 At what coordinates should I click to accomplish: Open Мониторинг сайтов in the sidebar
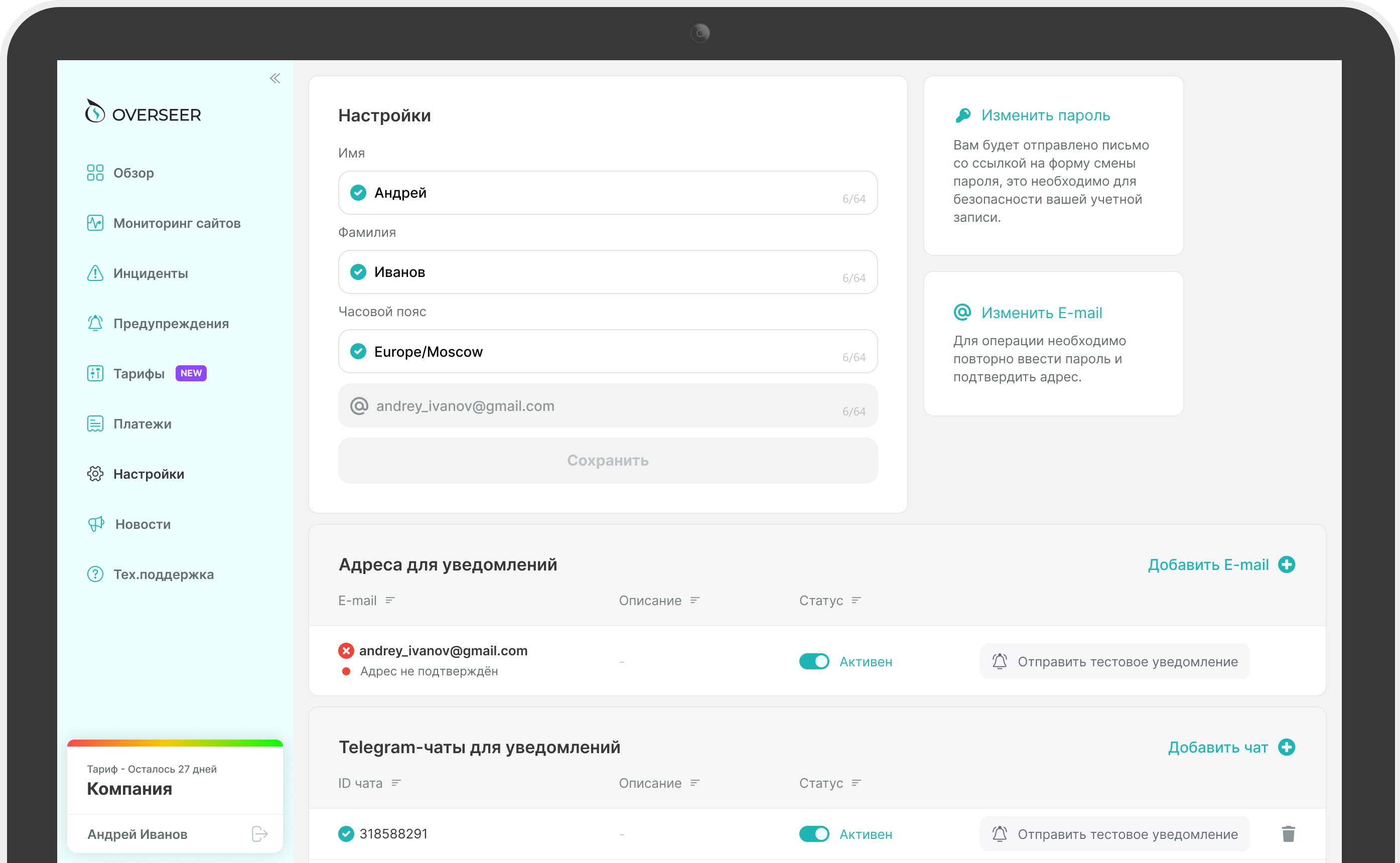click(176, 223)
